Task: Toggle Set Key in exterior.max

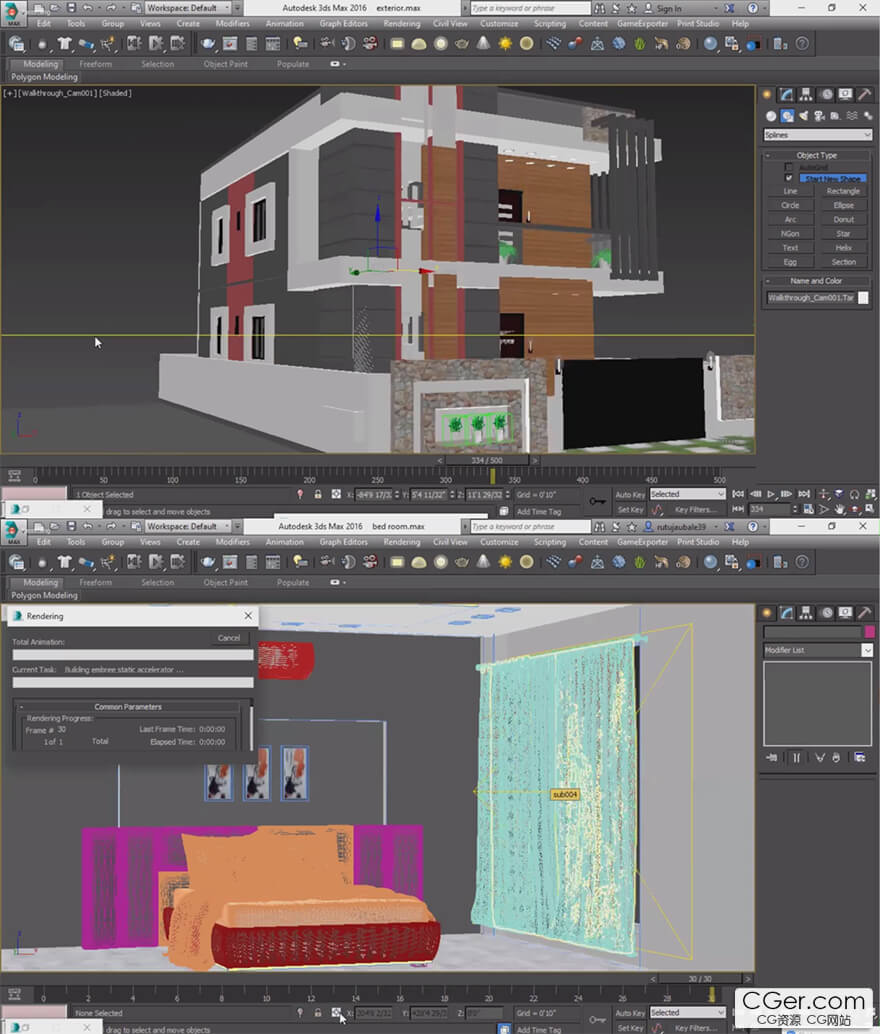Action: click(x=629, y=510)
